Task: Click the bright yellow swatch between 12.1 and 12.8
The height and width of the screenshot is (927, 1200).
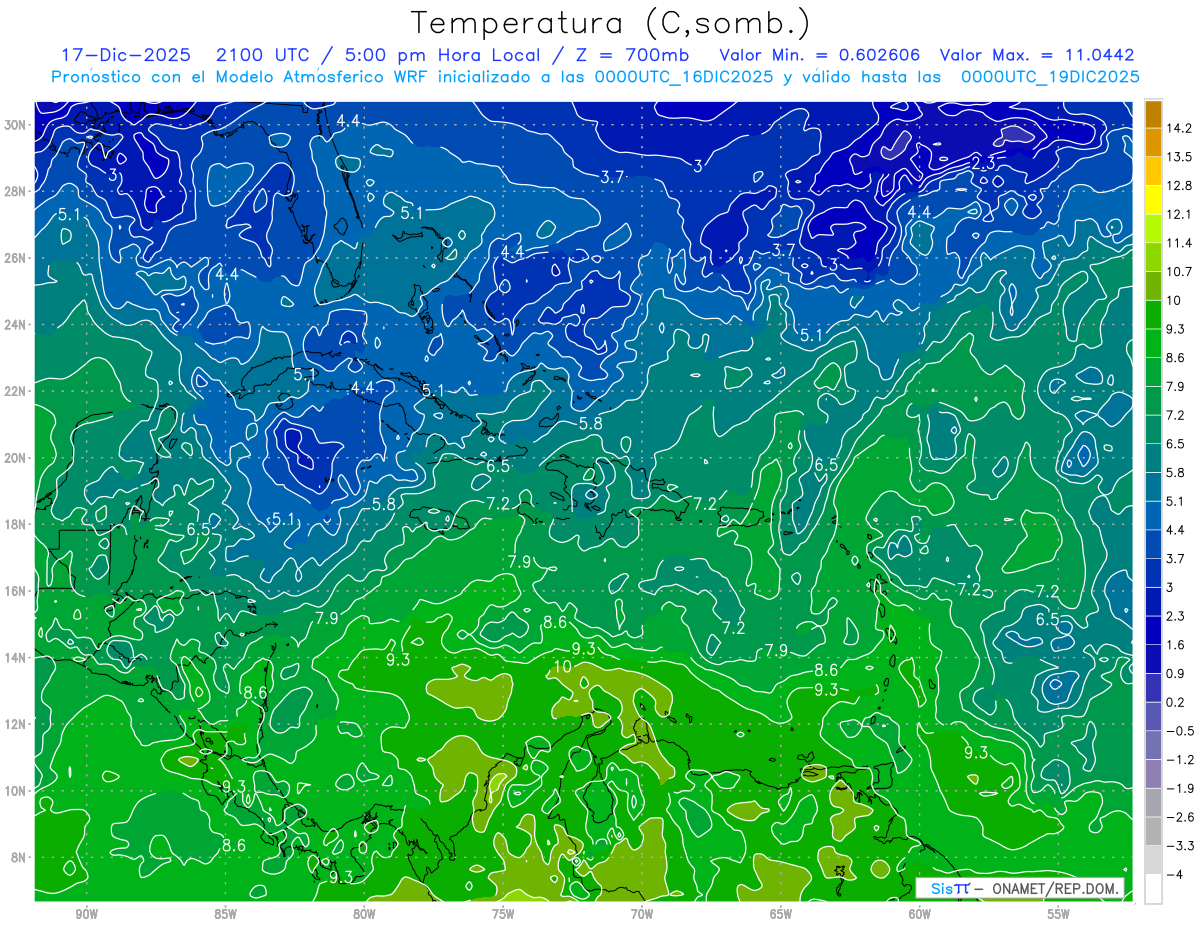Action: pos(1153,200)
